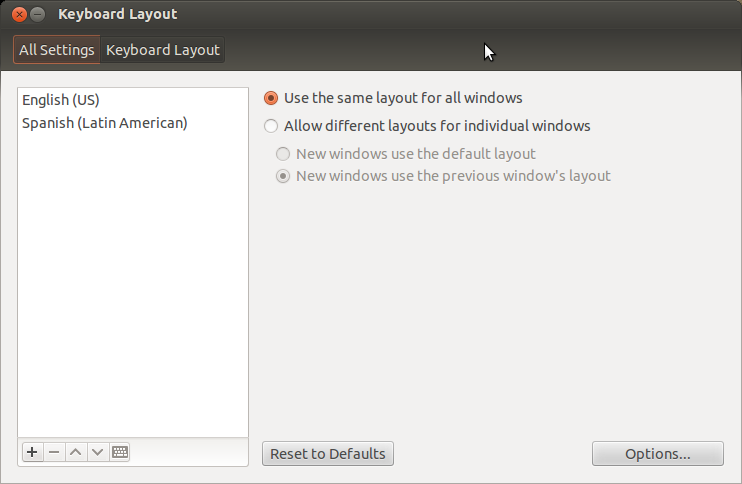Minimize the Keyboard Layout window

tap(38, 15)
